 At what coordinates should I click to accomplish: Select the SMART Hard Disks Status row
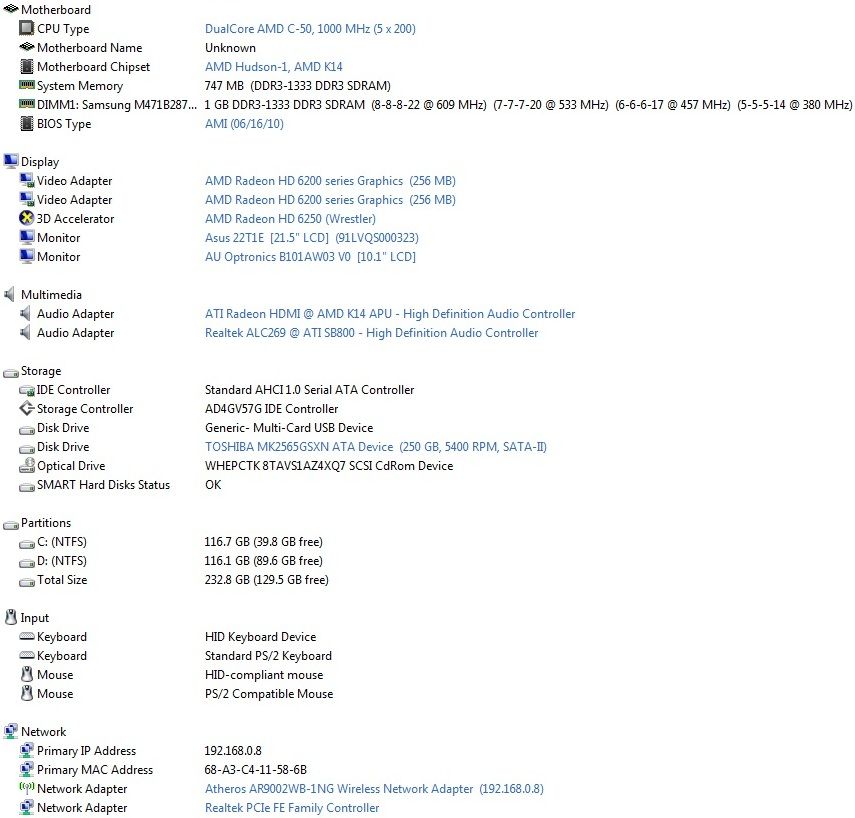(103, 485)
